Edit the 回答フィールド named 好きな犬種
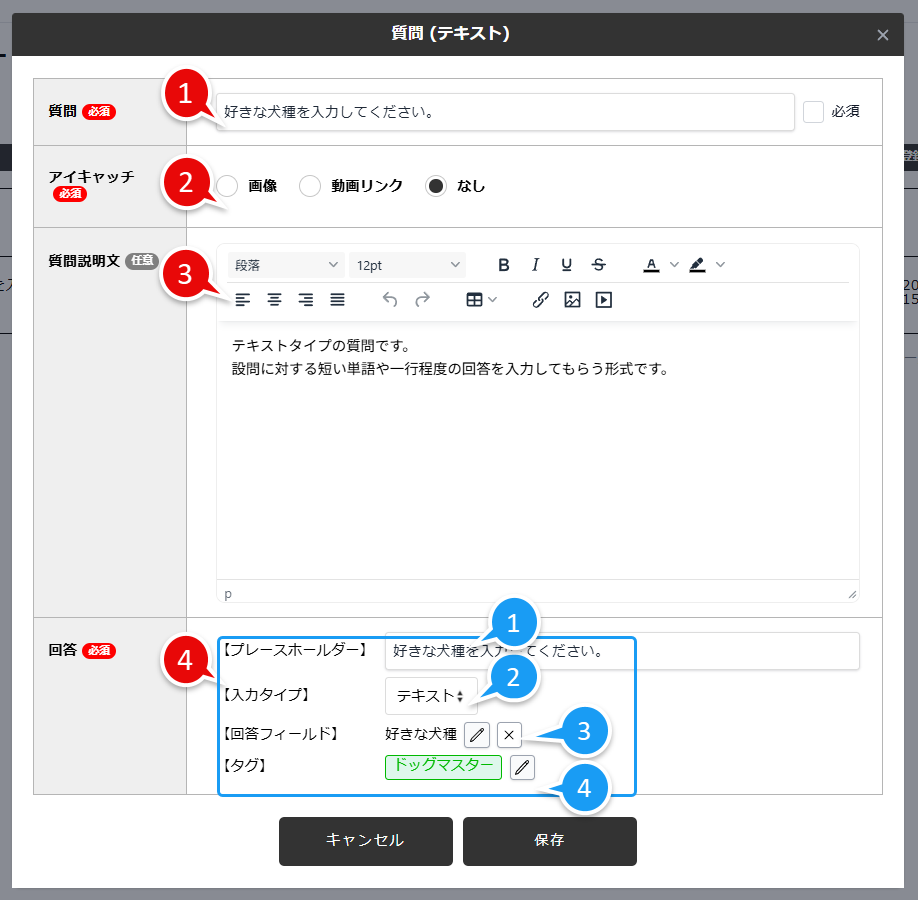 [x=477, y=735]
